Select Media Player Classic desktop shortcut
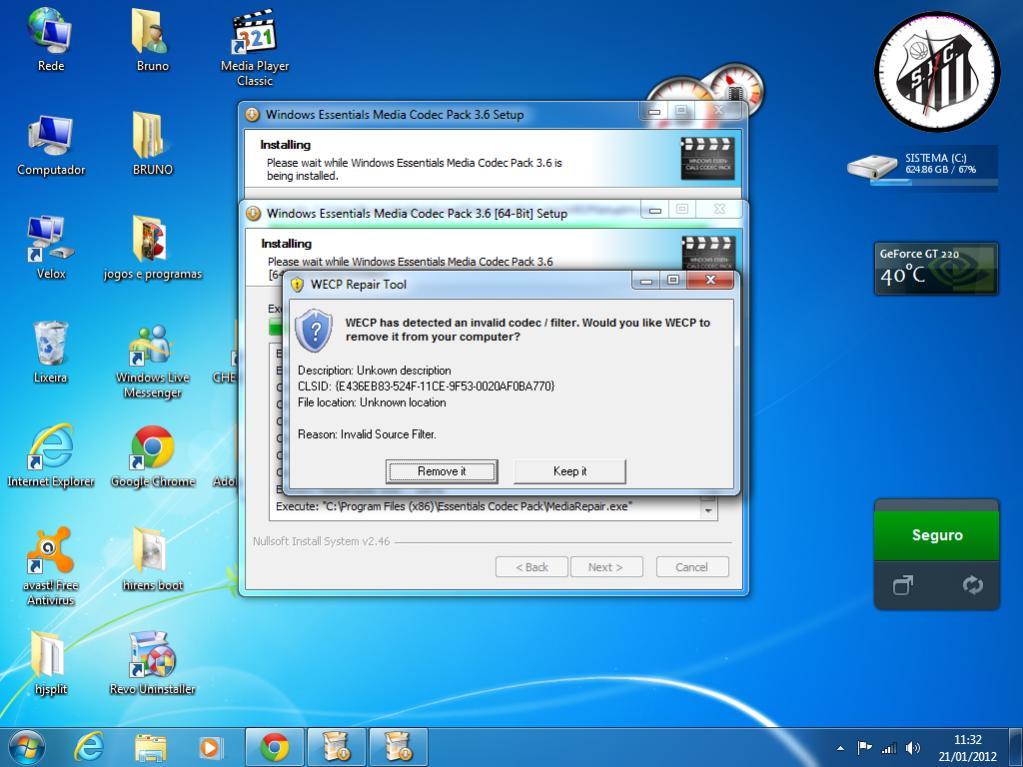Screen dimensions: 1023x767 [x=254, y=48]
